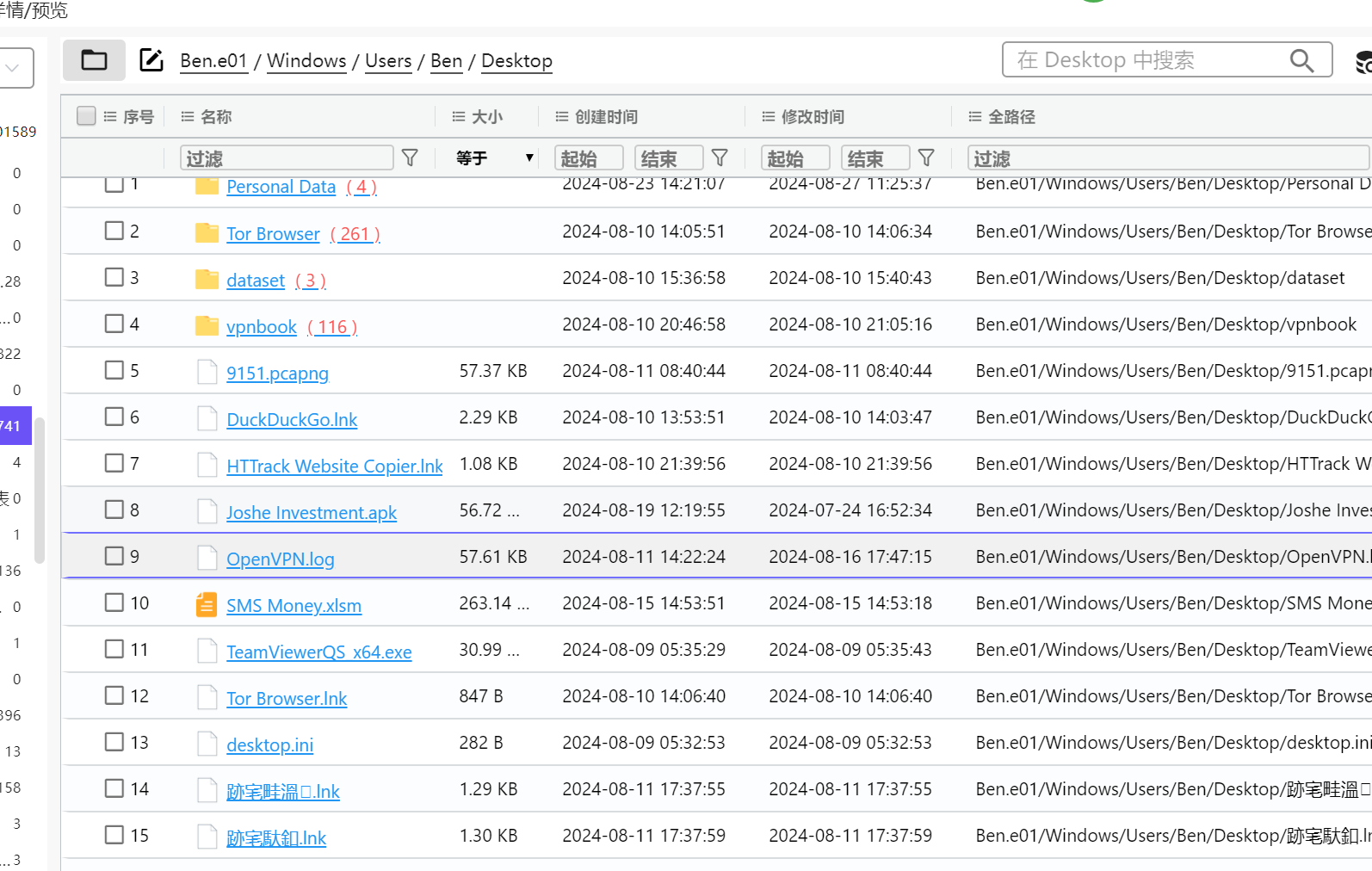Image resolution: width=1372 pixels, height=871 pixels.
Task: Open the vpnbook folder link
Action: pyautogui.click(x=262, y=327)
